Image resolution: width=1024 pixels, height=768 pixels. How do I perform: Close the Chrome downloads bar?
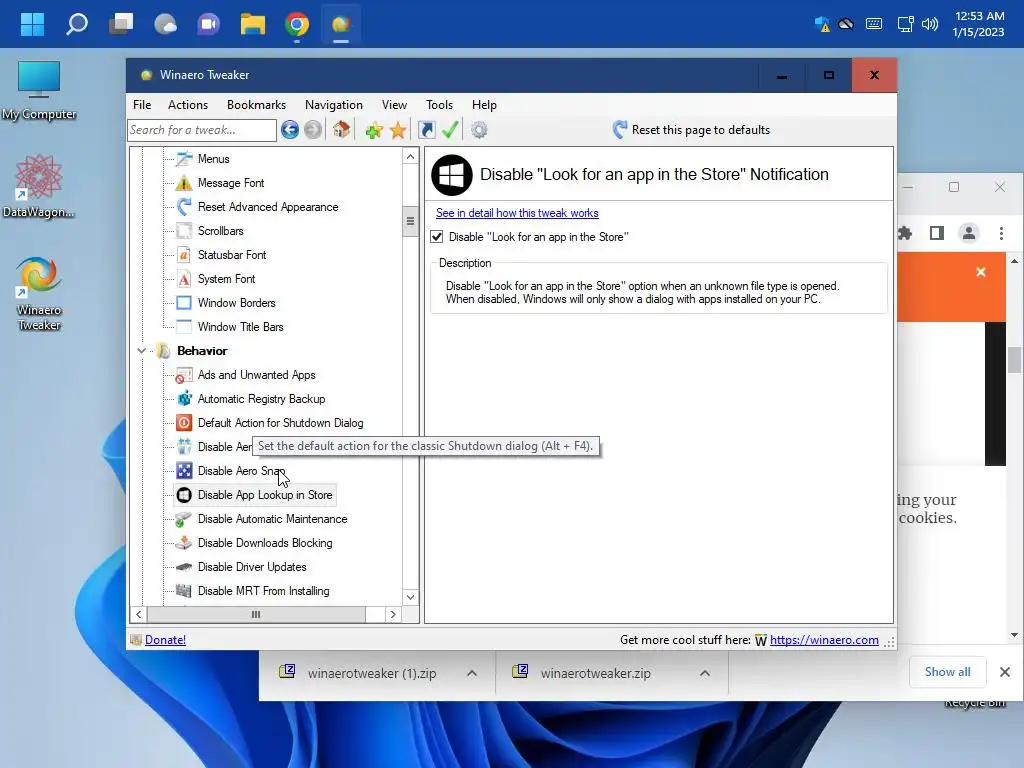click(1004, 672)
